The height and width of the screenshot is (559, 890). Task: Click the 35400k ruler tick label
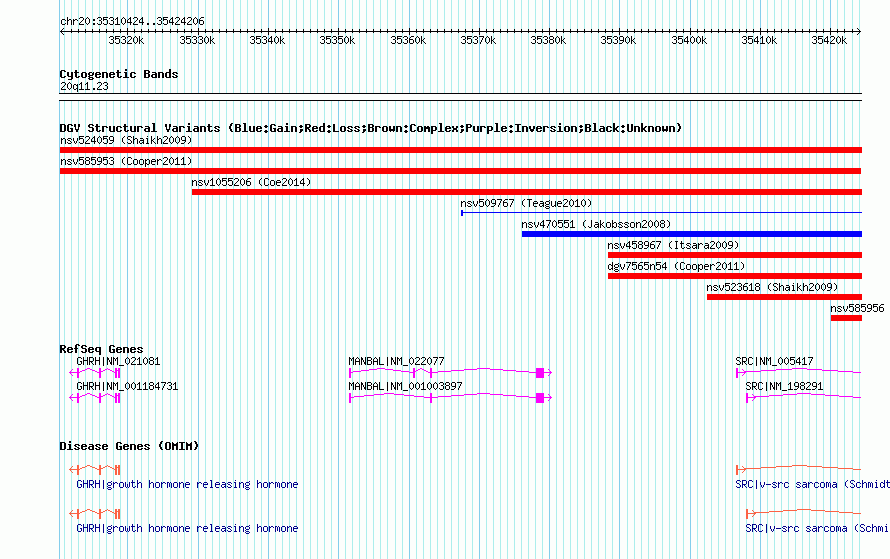689,40
